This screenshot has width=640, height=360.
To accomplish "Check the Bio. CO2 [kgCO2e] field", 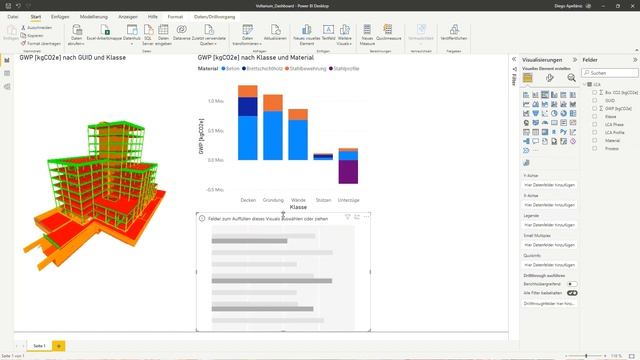I will pyautogui.click(x=595, y=93).
